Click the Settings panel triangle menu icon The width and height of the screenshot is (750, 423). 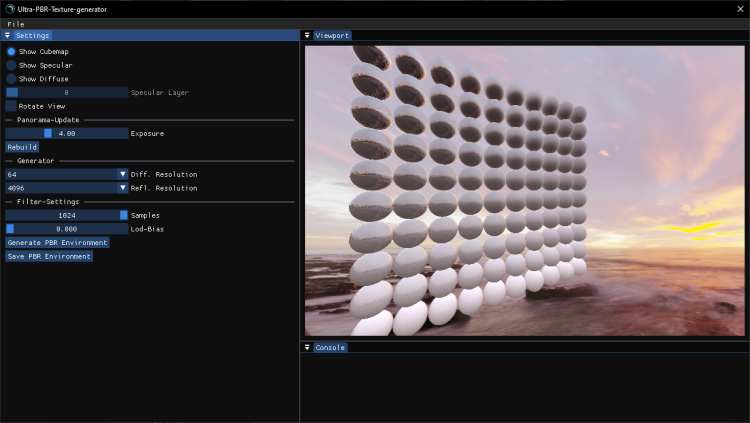[7, 35]
